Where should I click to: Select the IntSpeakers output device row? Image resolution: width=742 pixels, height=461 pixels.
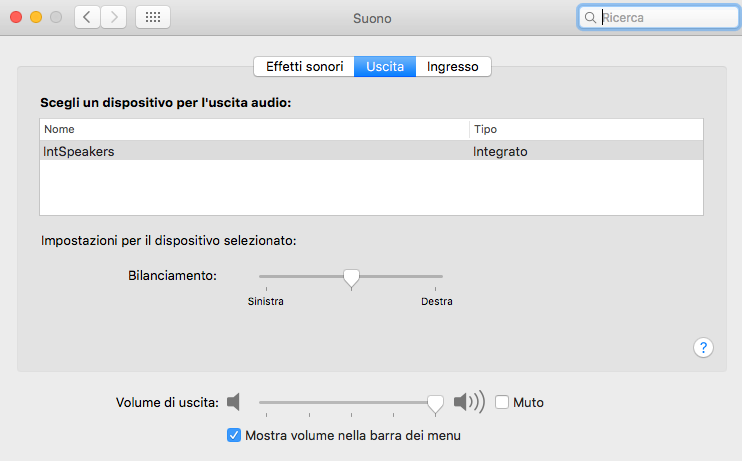371,152
